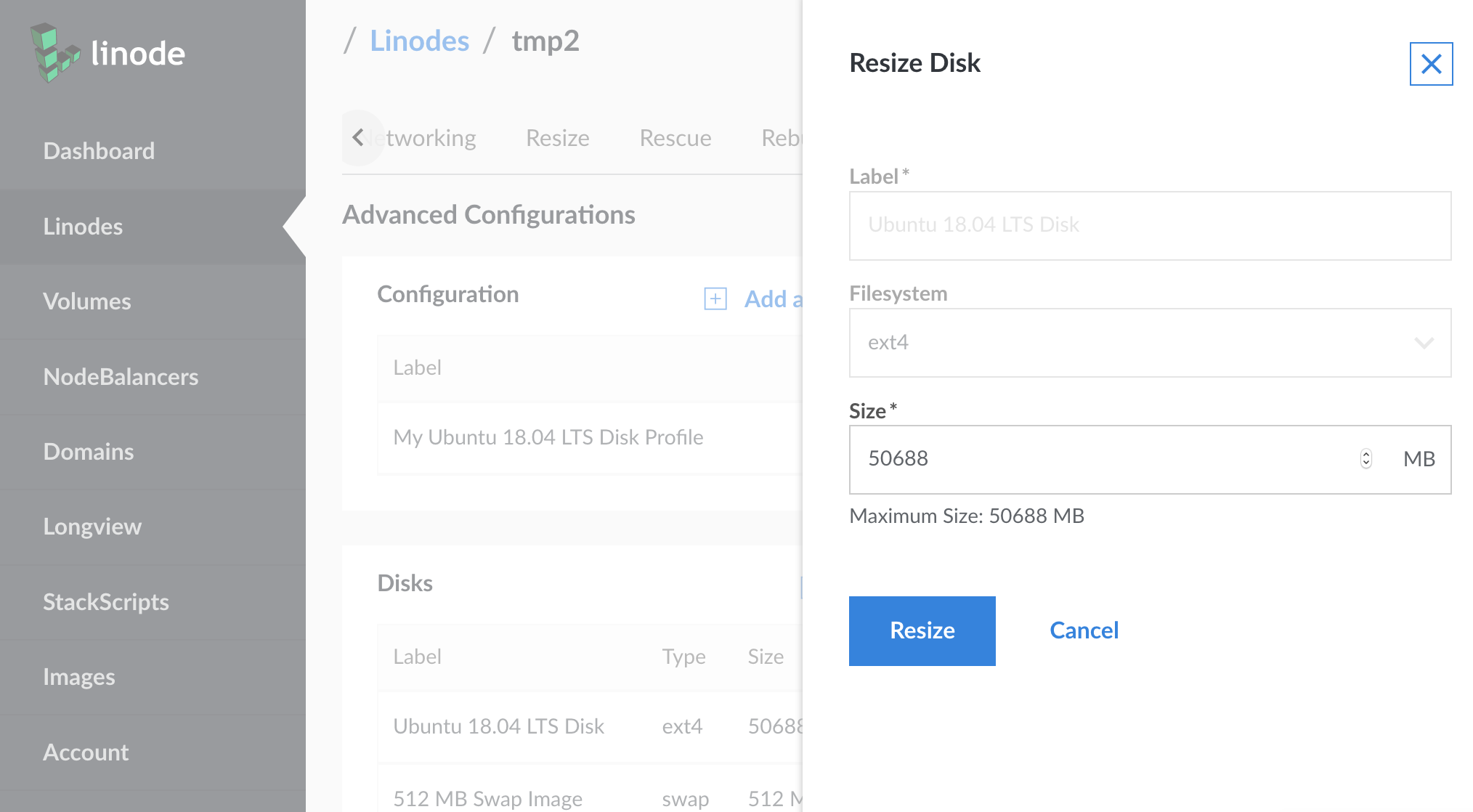
Task: Switch to the Resize tab
Action: [x=557, y=138]
